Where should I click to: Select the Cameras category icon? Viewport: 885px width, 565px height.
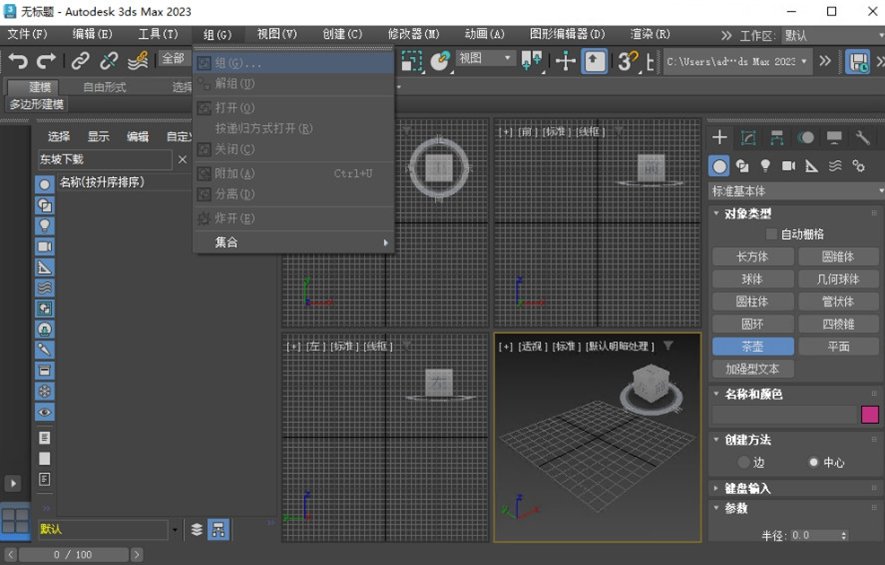point(788,166)
